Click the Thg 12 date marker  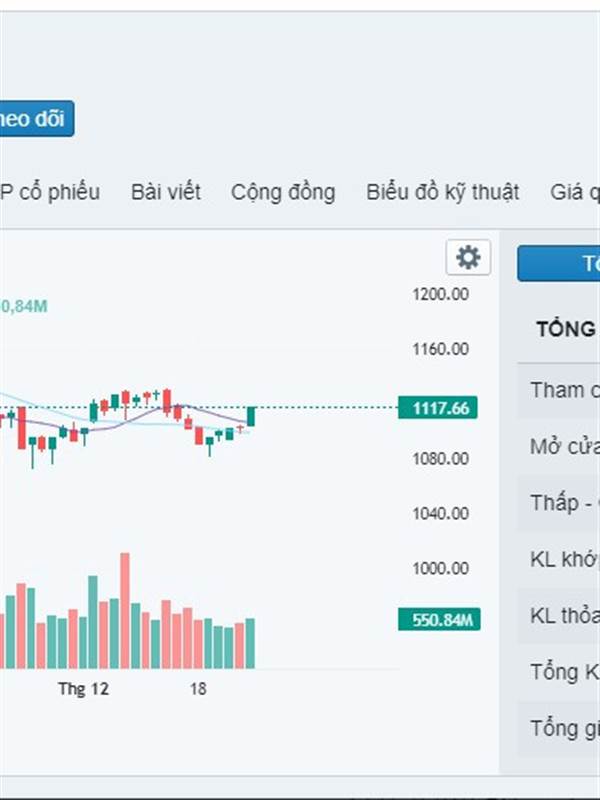[x=83, y=689]
